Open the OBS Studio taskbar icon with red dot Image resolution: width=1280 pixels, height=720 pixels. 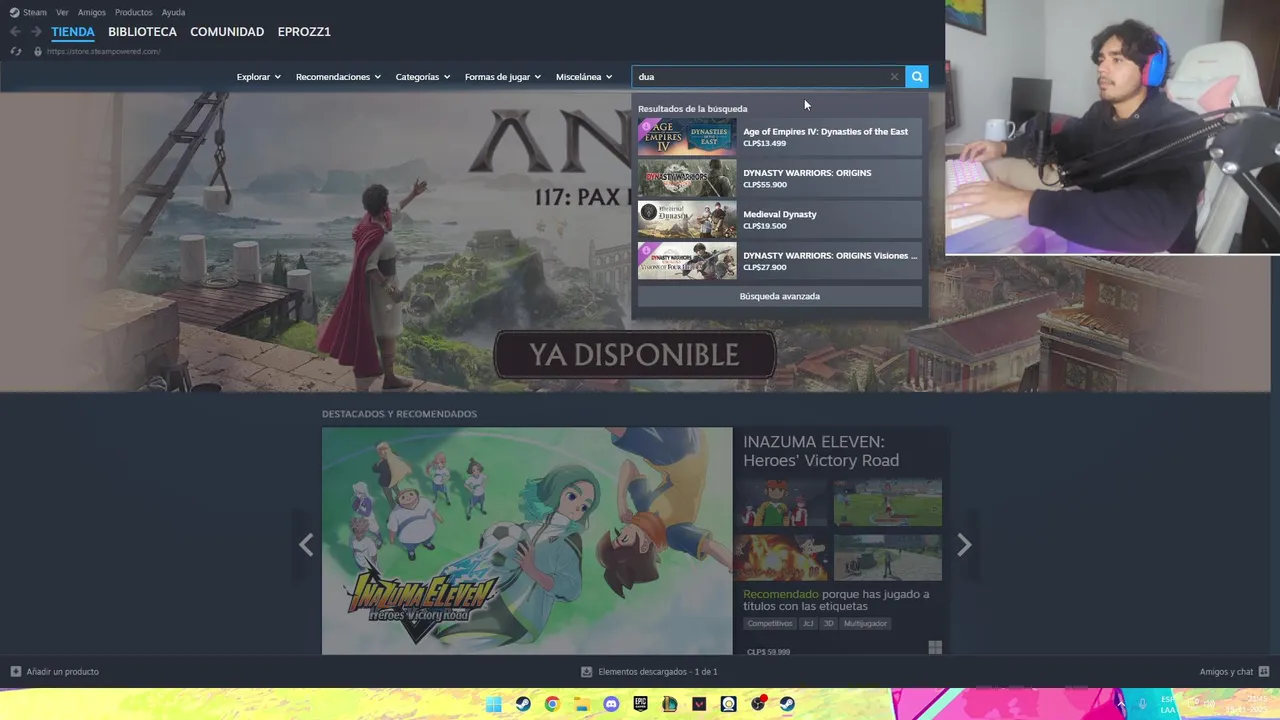(758, 704)
